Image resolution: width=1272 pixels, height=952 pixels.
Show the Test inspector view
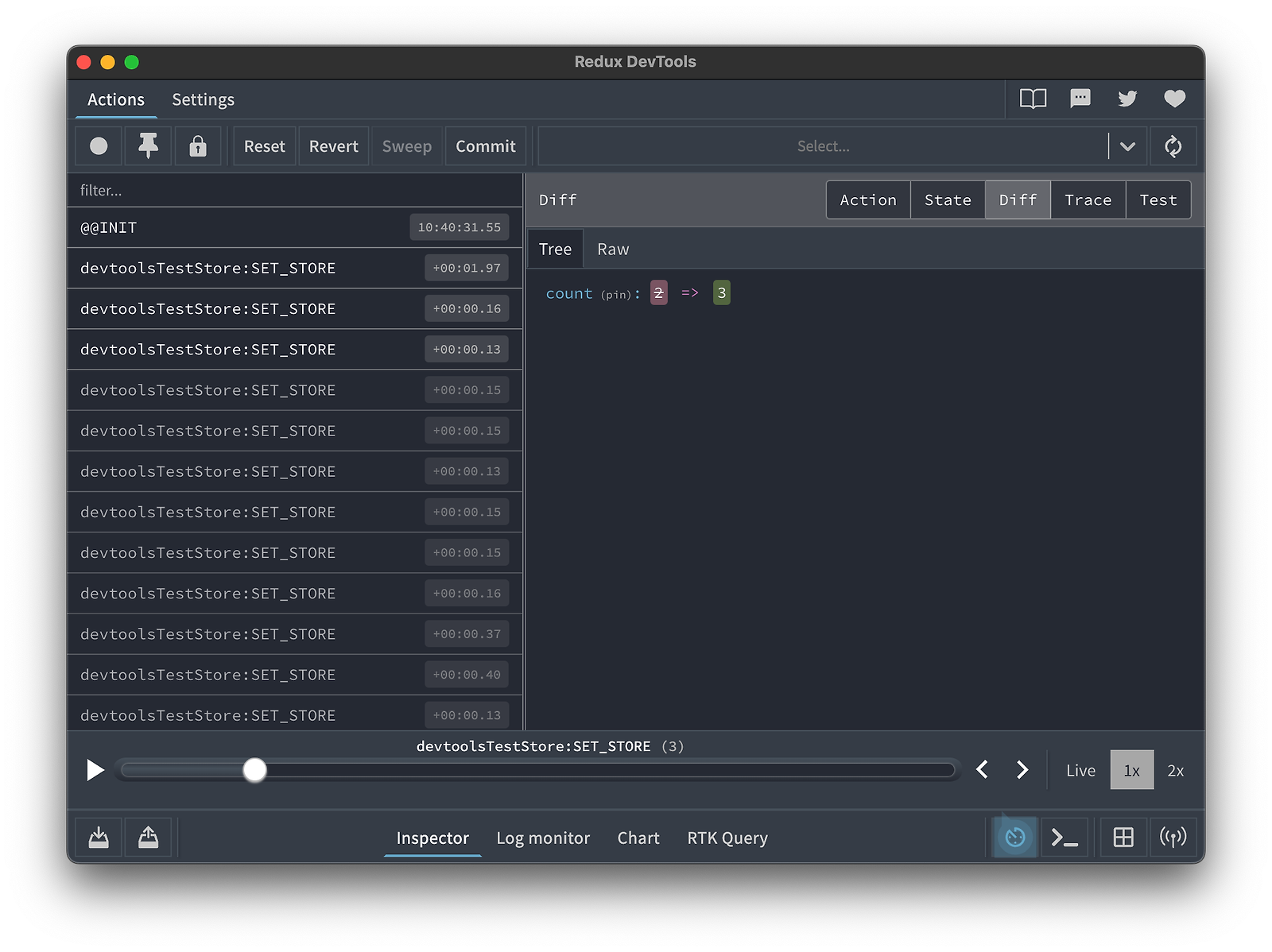tap(1158, 199)
